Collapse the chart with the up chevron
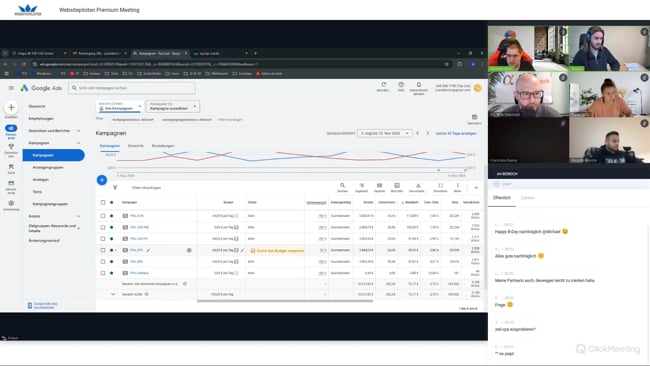The height and width of the screenshot is (366, 650). pos(476,188)
